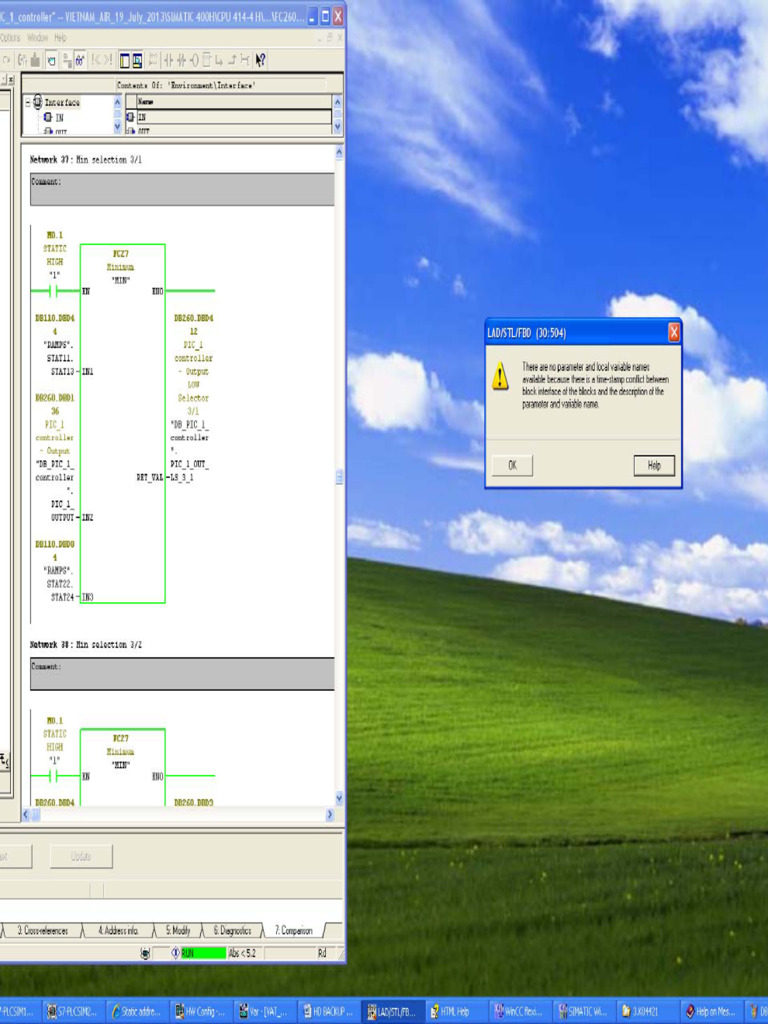Open WinCC flexible from the taskbar
This screenshot has width=768, height=1024.
tap(519, 1012)
